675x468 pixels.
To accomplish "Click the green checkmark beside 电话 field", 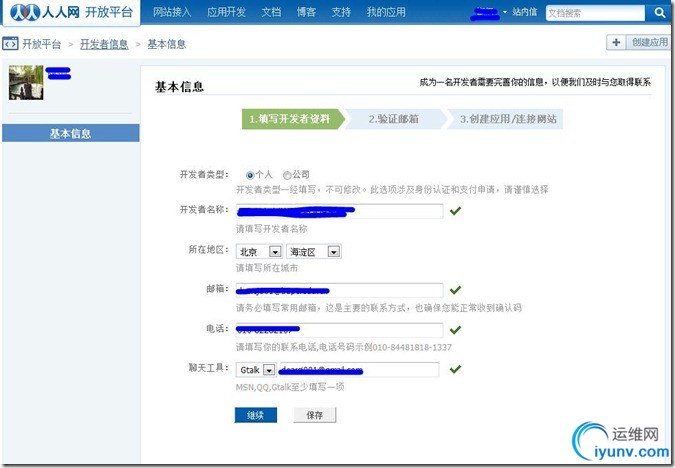I will pyautogui.click(x=455, y=330).
